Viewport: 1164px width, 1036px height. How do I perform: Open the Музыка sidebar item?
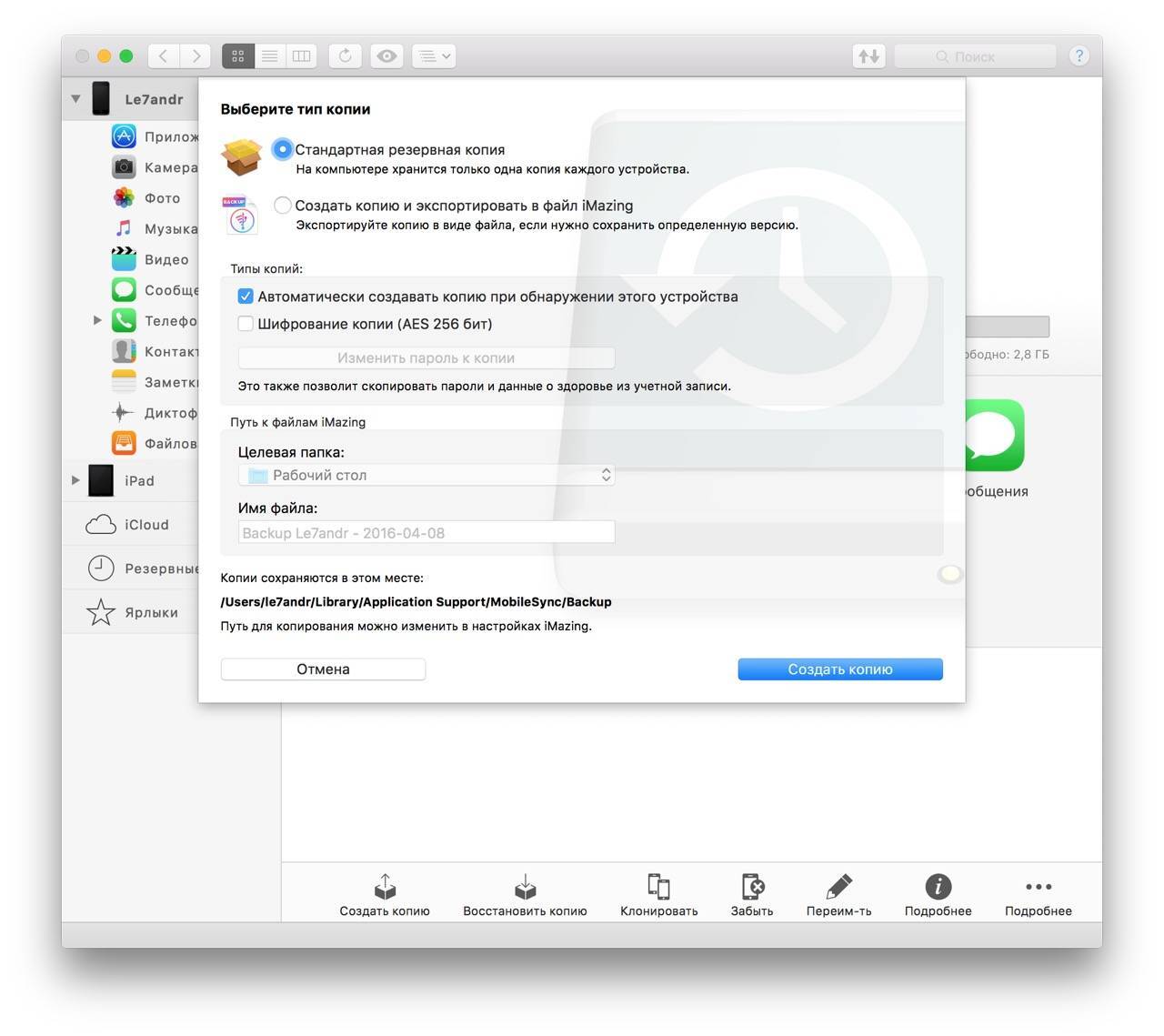point(154,228)
